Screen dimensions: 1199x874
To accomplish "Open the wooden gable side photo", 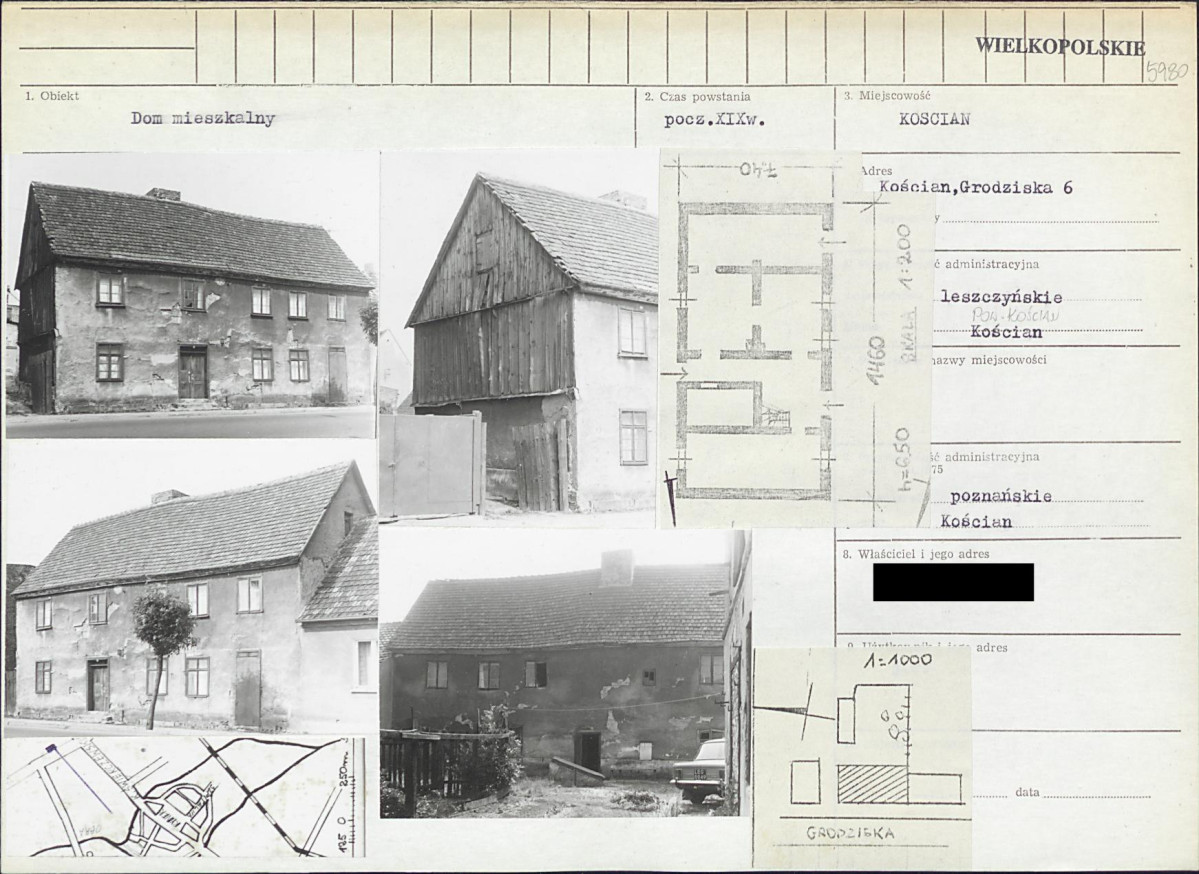I will point(519,335).
